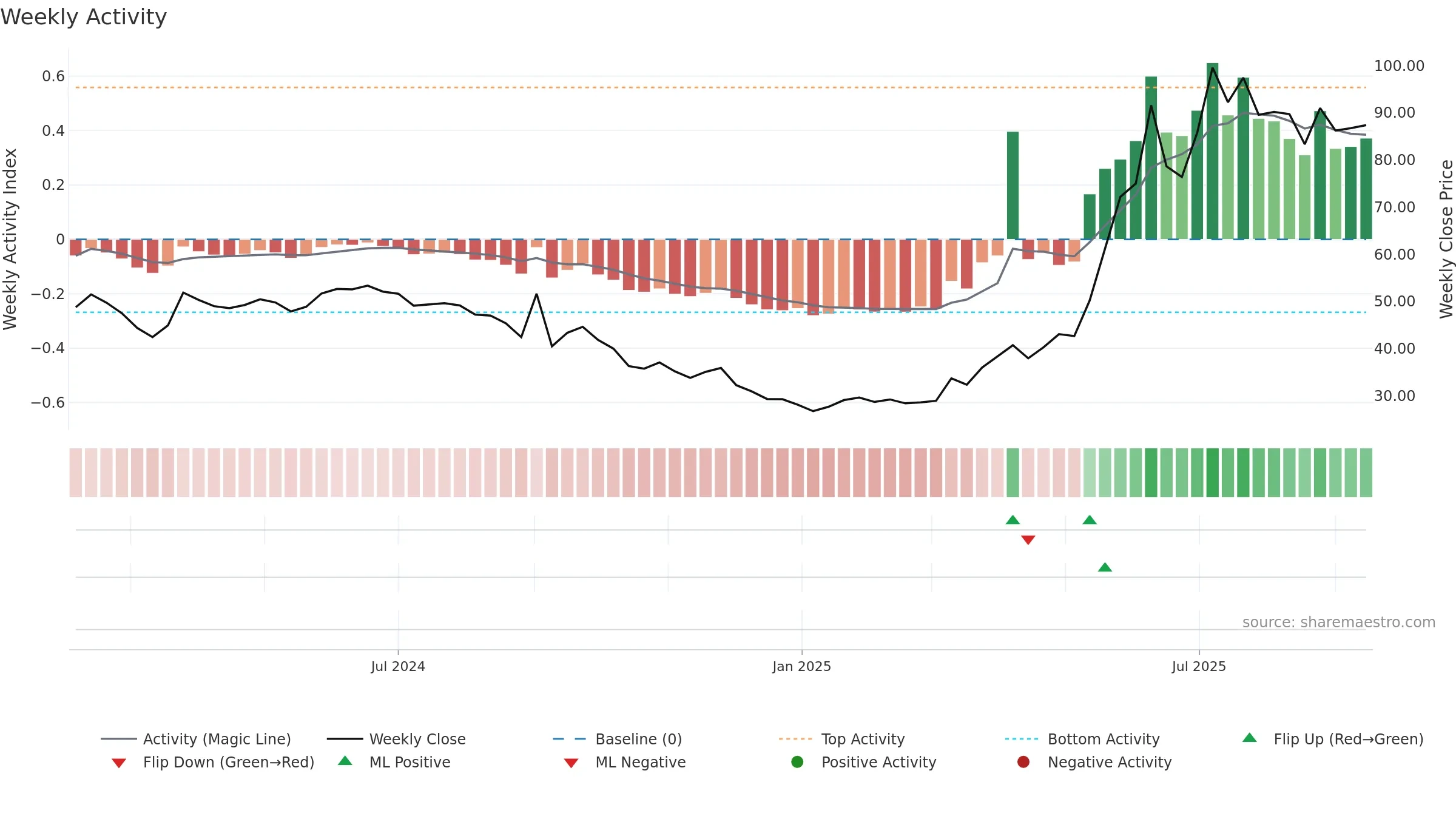The height and width of the screenshot is (819, 1456).
Task: Click the Jul 2025 axis label
Action: coord(1199,666)
